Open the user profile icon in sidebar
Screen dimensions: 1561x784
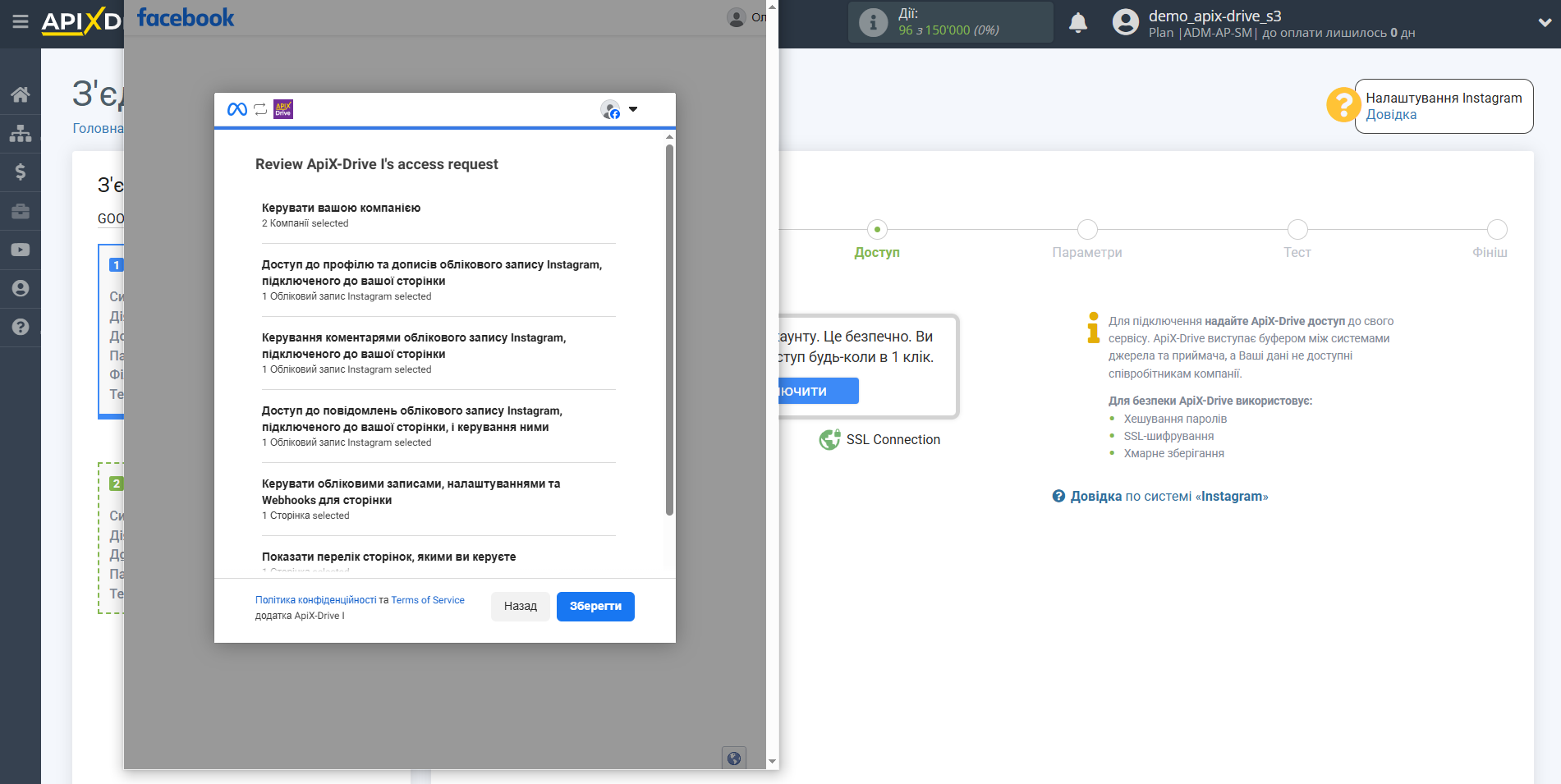coord(21,288)
